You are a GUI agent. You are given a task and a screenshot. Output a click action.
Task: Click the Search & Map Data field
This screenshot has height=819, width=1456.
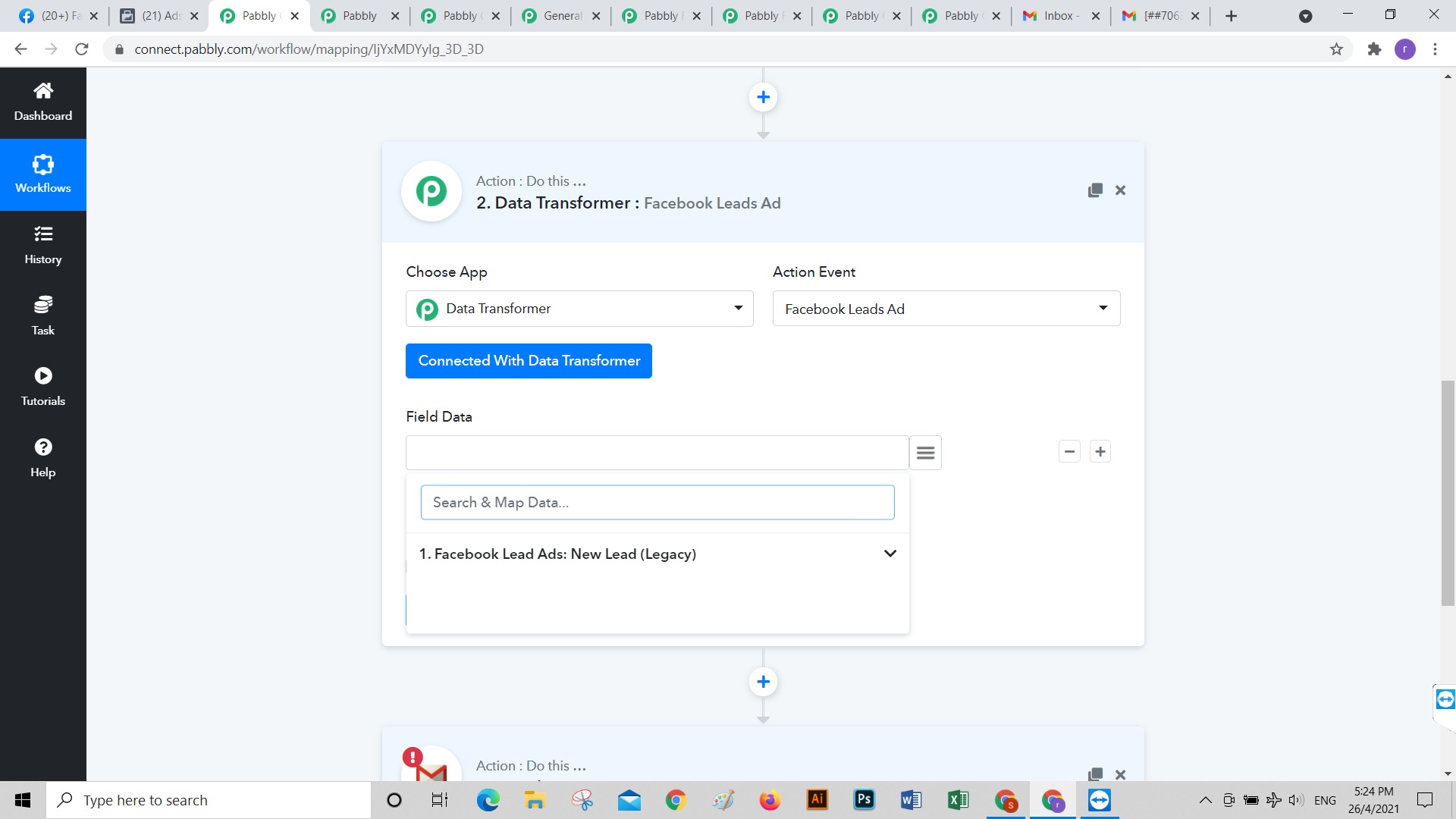click(x=657, y=503)
